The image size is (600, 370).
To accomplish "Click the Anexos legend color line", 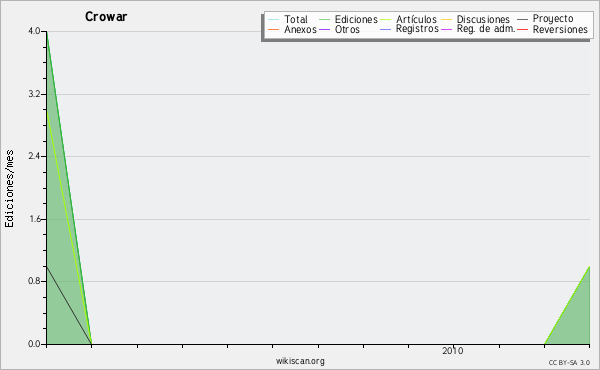I will click(274, 29).
